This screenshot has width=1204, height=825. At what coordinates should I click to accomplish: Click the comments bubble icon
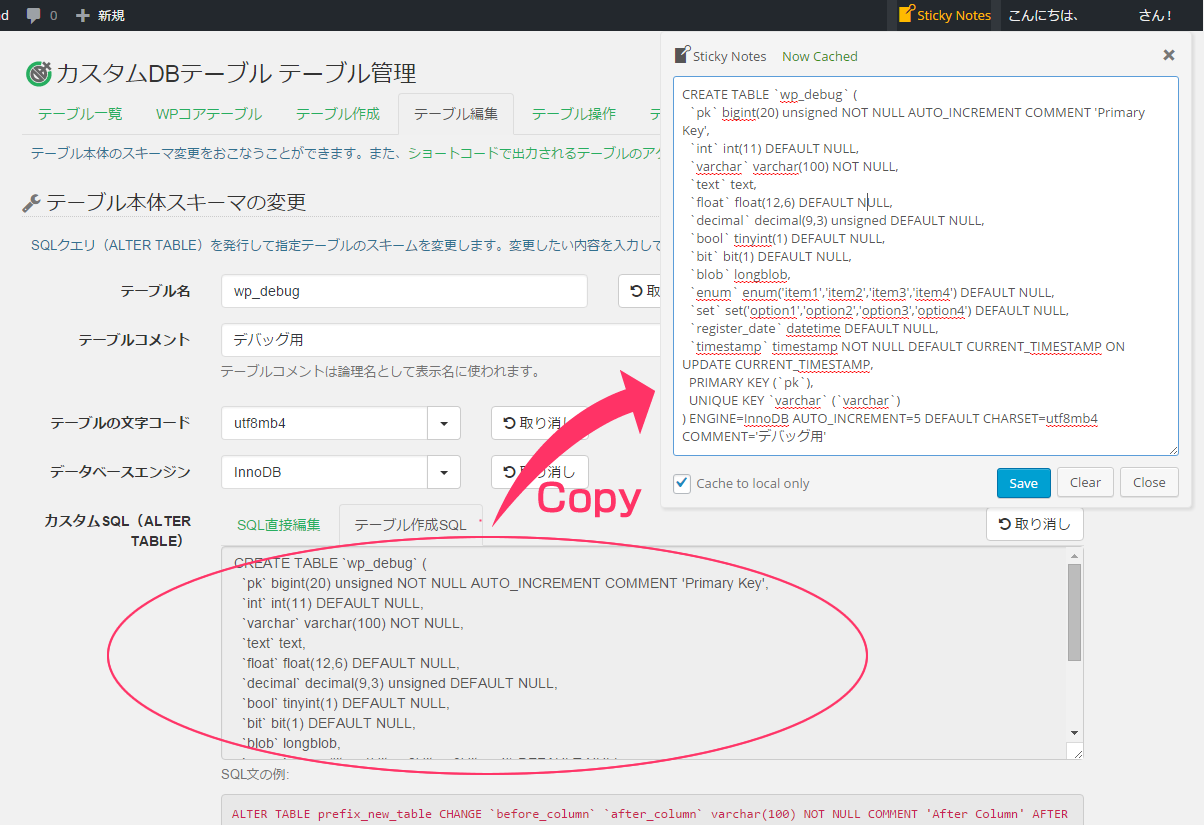coord(34,15)
